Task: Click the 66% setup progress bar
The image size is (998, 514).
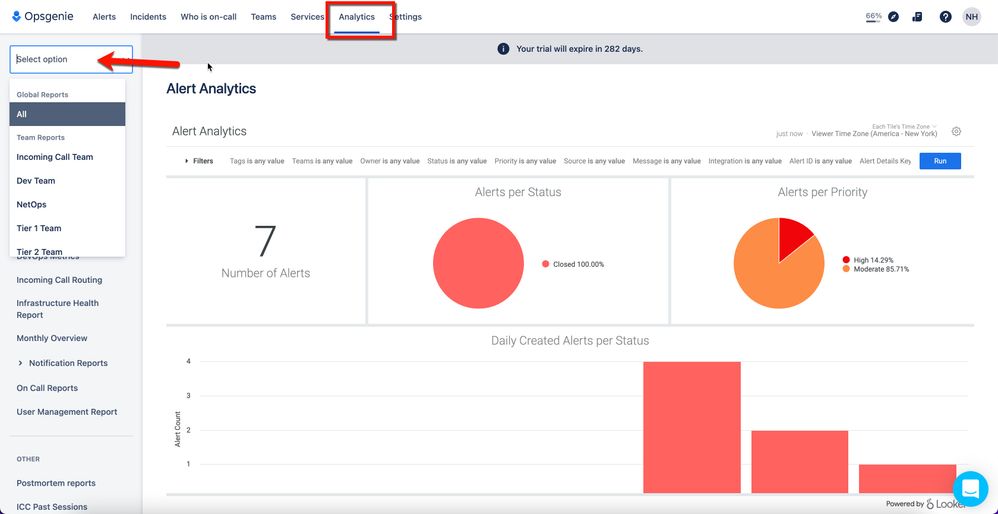Action: tap(873, 17)
